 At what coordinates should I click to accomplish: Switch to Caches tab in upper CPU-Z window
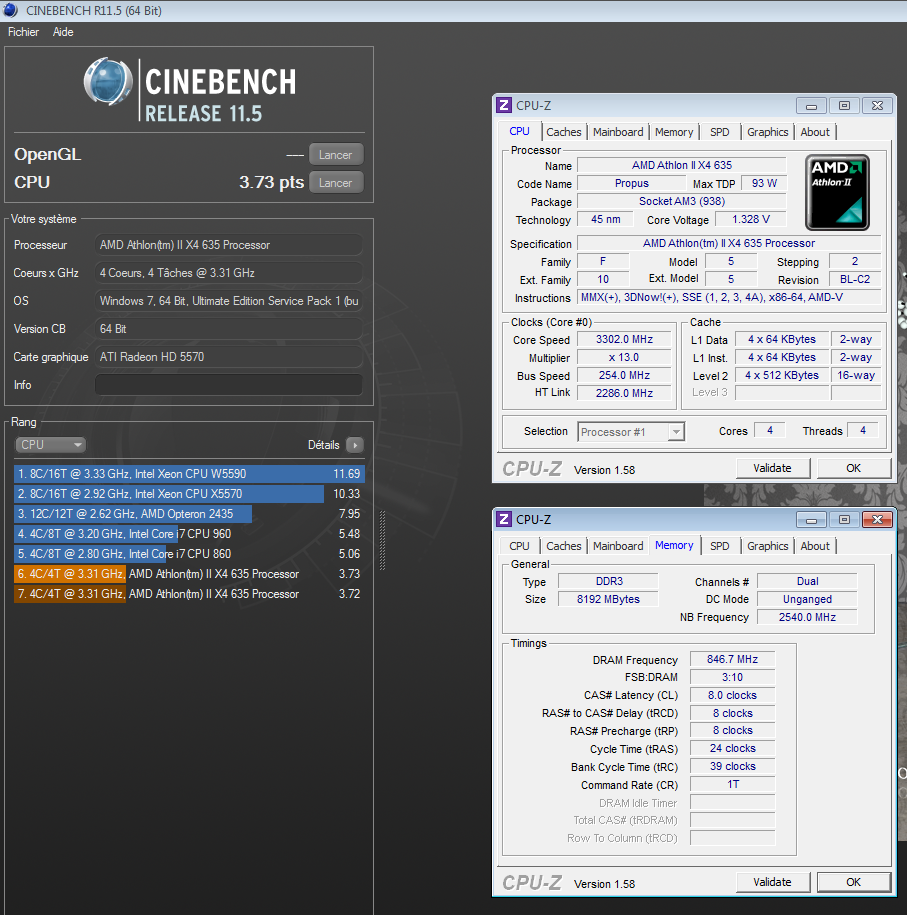(x=564, y=132)
